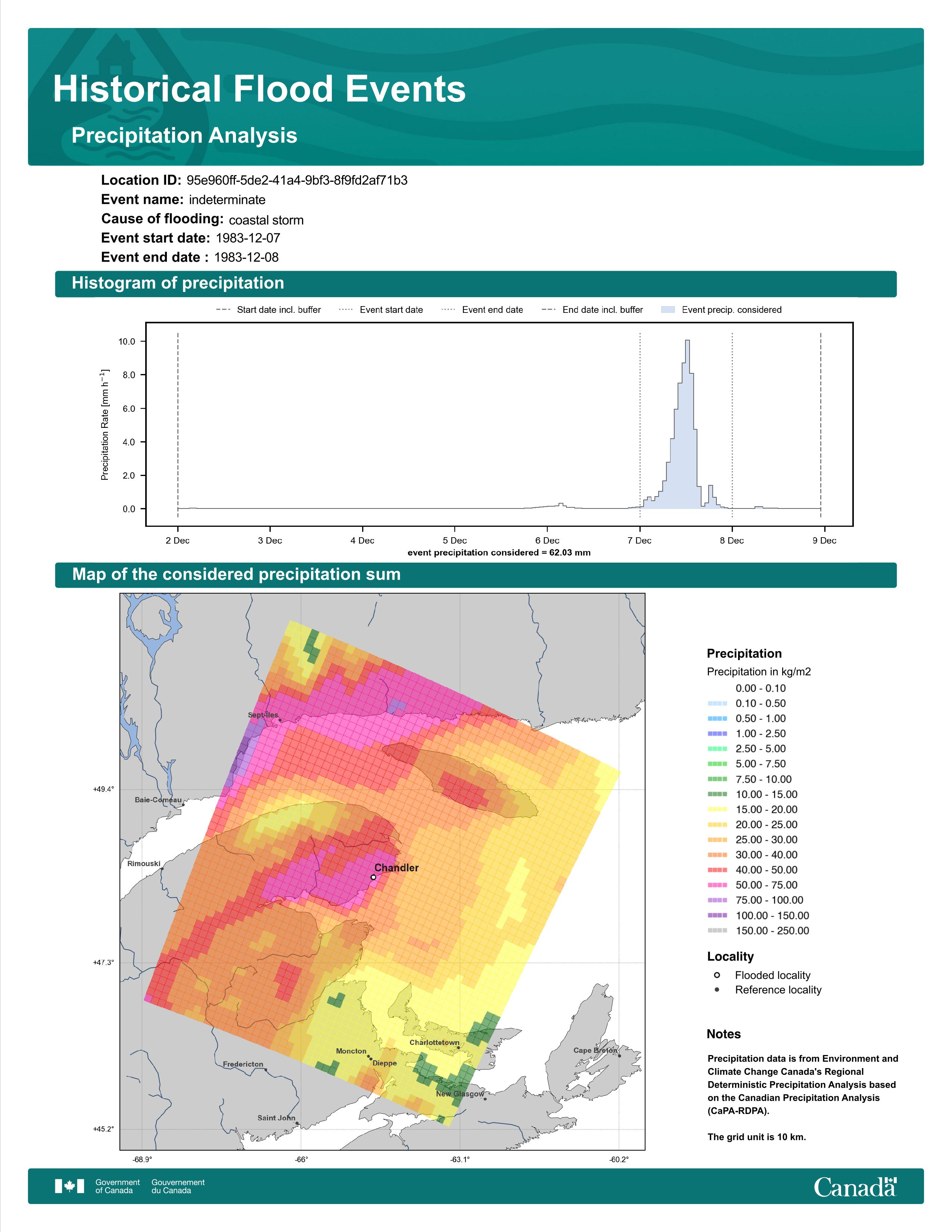This screenshot has height=1232, width=952.
Task: Click the Precipitation in kg/m2 legend subtitle
Action: [759, 672]
